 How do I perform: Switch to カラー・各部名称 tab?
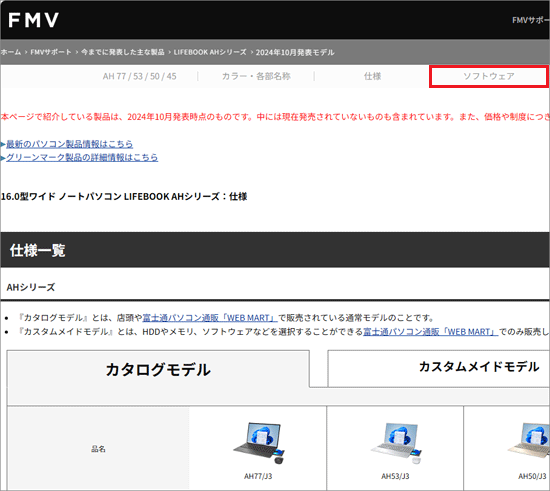256,76
